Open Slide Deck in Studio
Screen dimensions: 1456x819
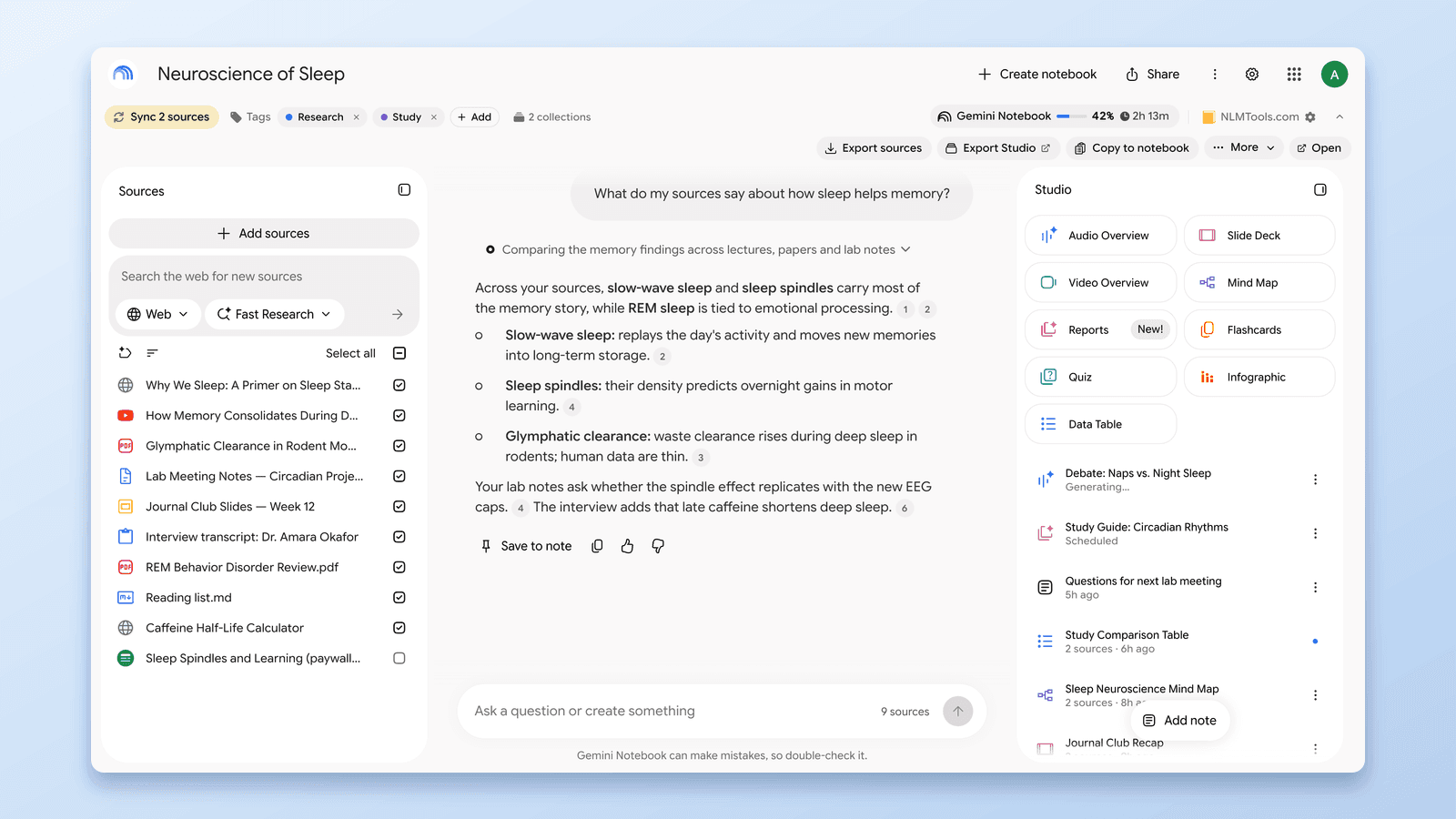(1259, 236)
